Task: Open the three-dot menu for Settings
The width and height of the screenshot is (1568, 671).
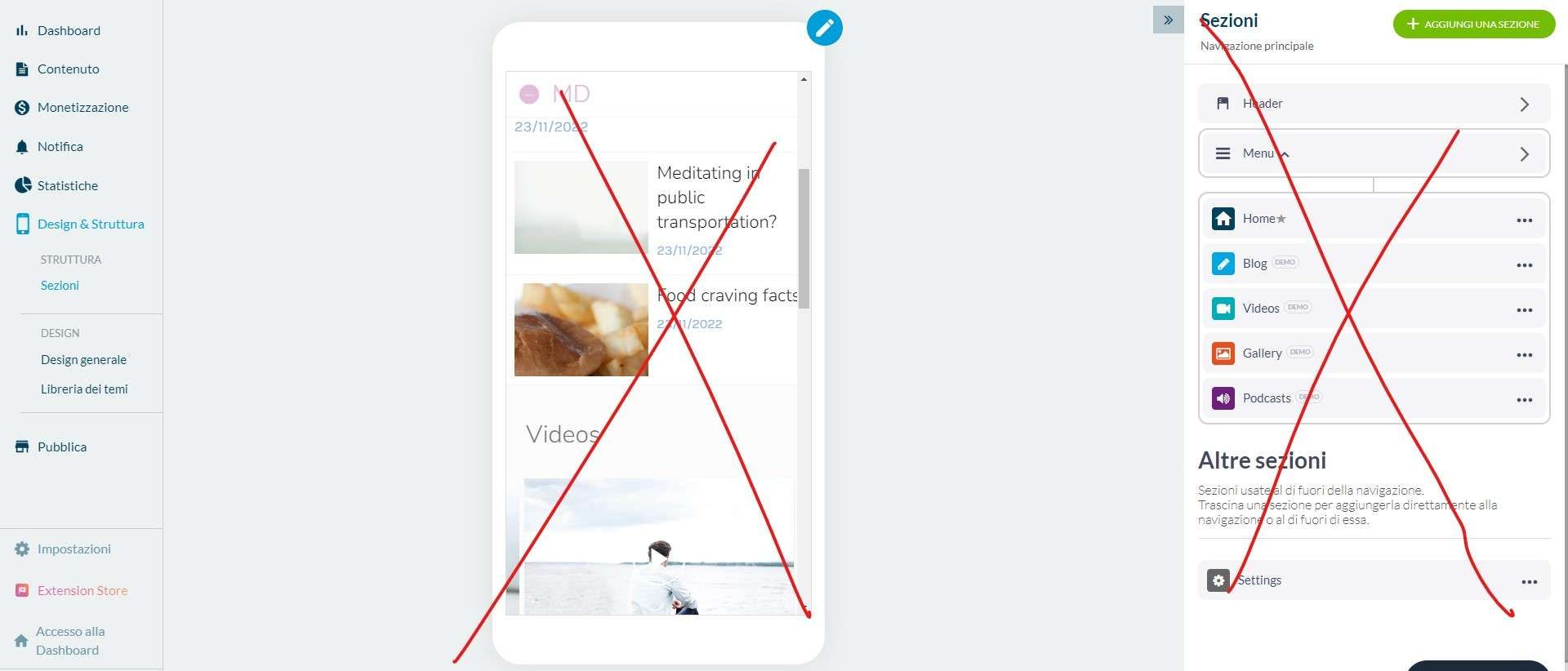Action: [1529, 582]
